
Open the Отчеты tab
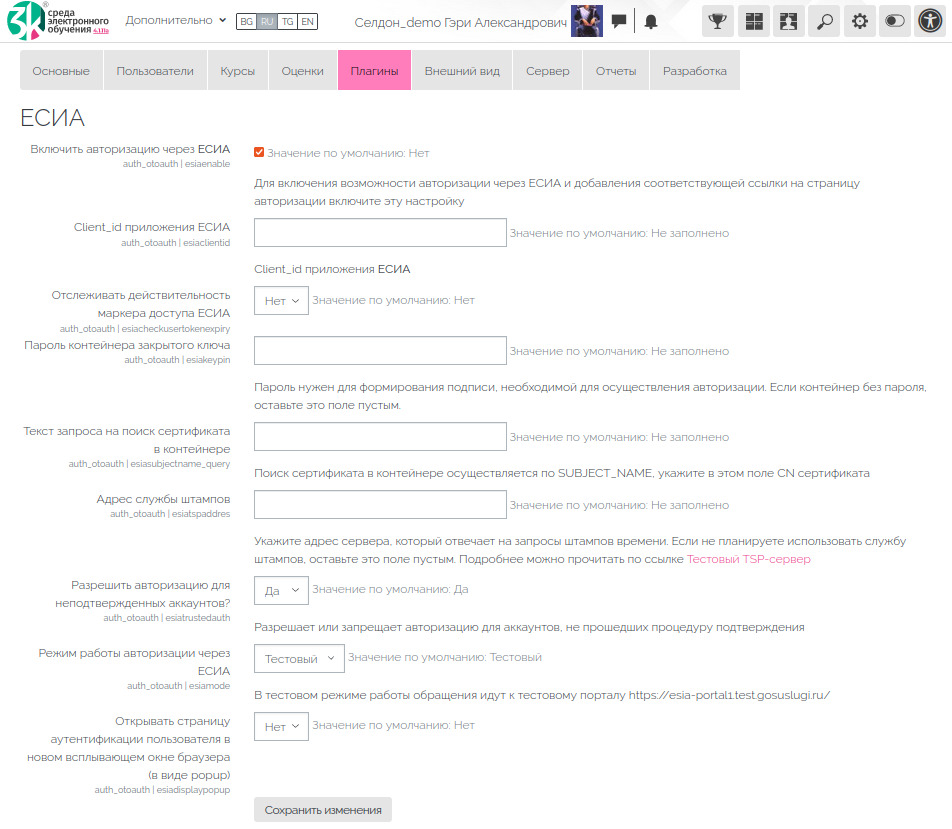coord(616,71)
